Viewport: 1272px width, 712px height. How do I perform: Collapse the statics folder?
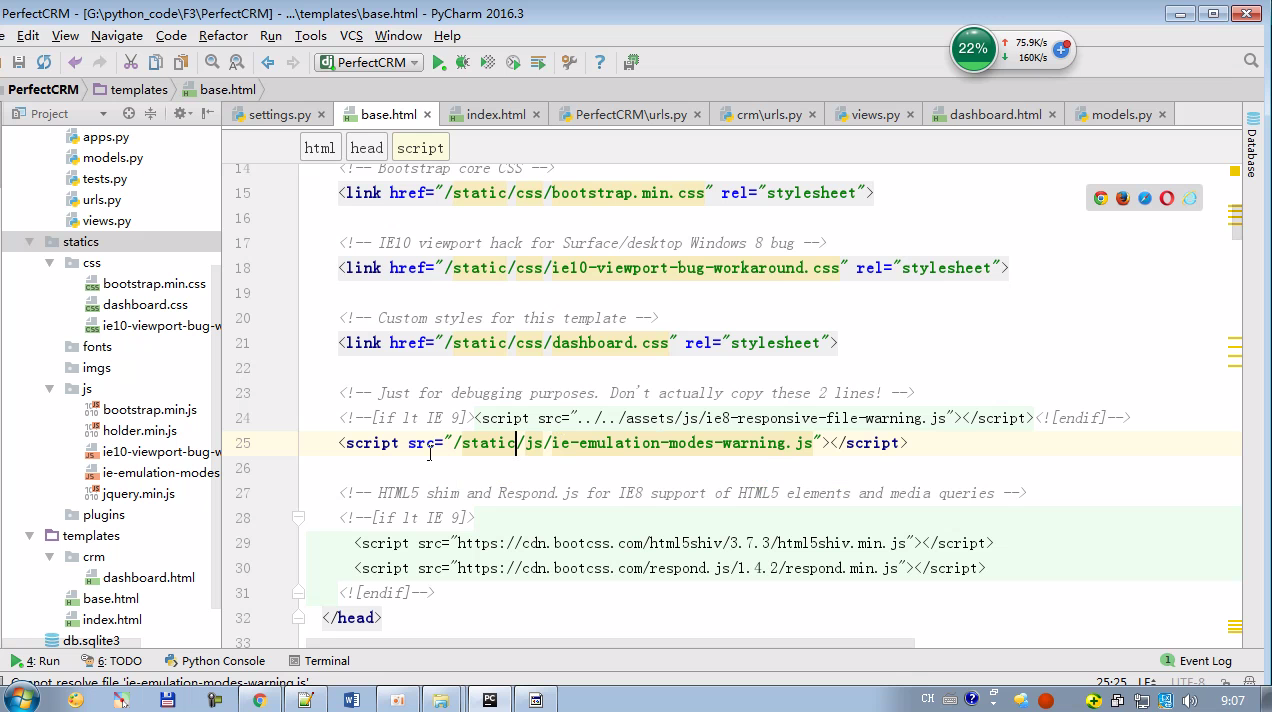point(30,242)
